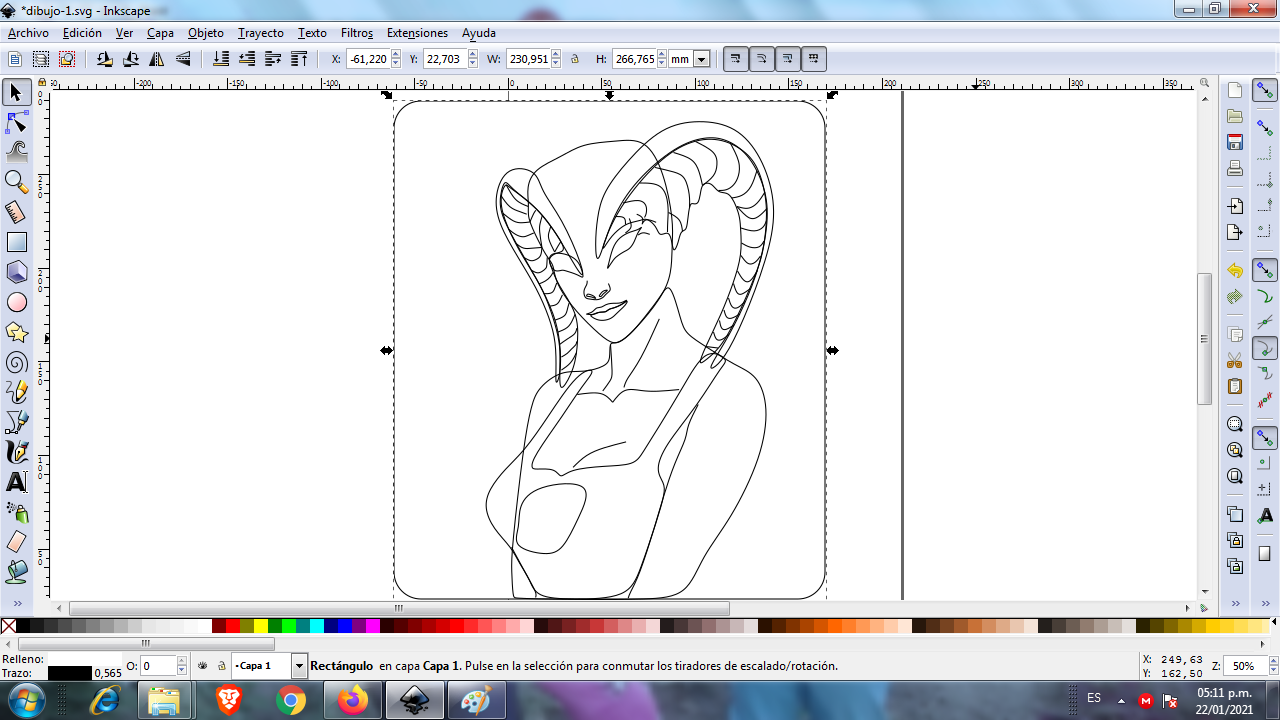Screen dimensions: 1280x720
Task: Increase X position stepper
Action: (397, 55)
